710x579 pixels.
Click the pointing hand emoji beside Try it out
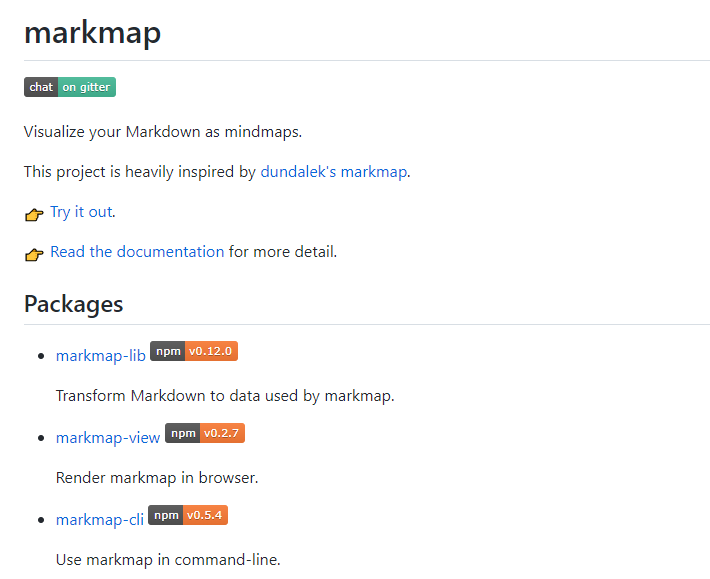(34, 214)
